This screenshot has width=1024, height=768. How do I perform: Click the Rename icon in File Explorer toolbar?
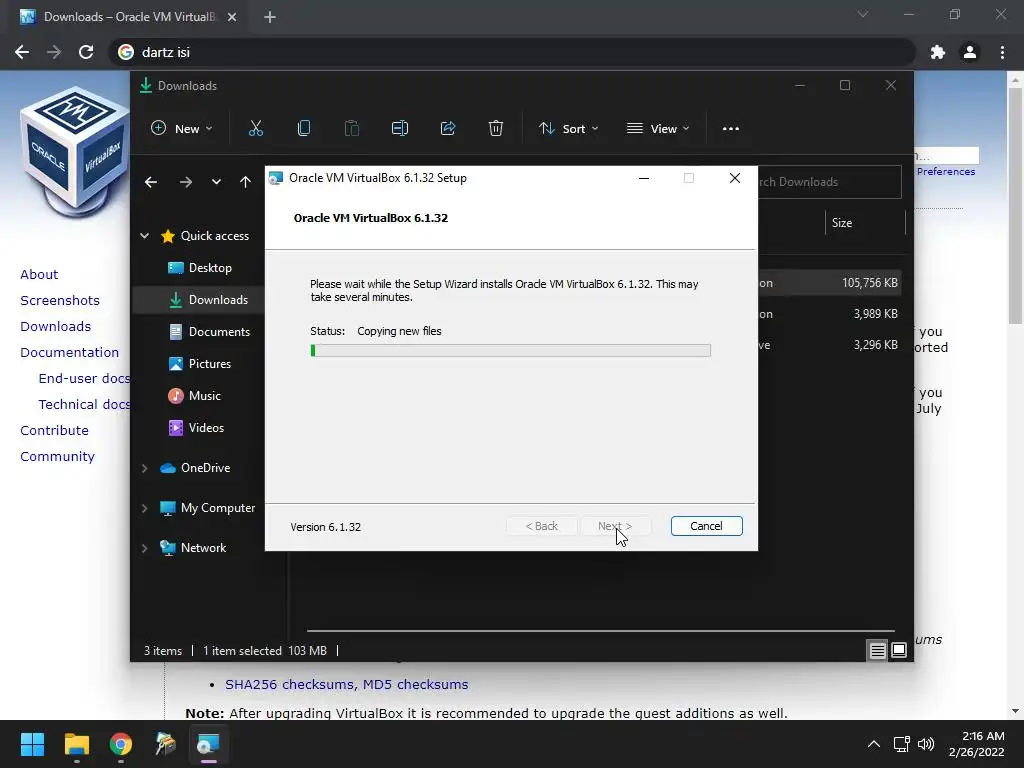click(x=400, y=129)
